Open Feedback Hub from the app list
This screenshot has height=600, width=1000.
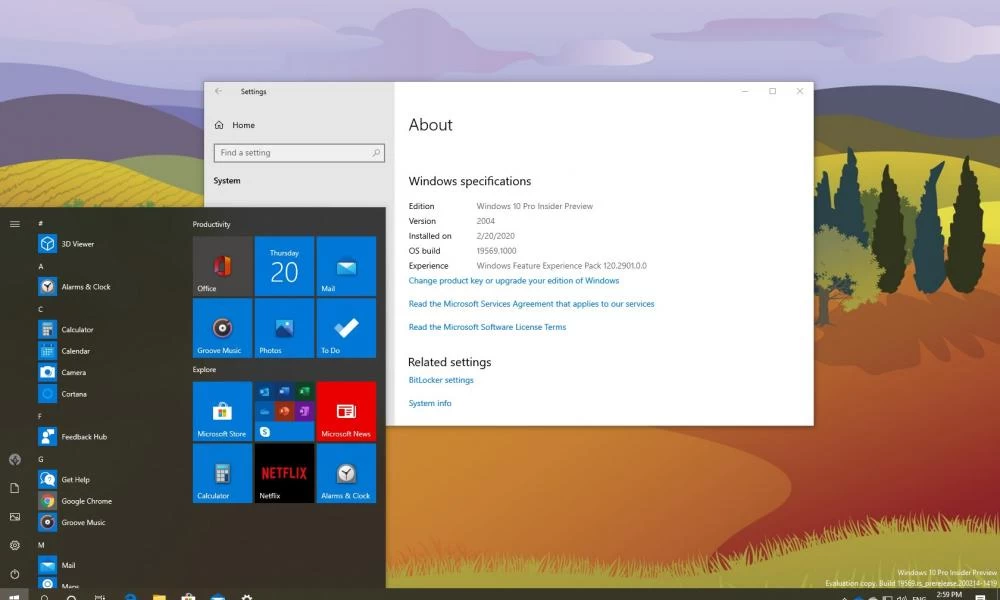pyautogui.click(x=84, y=437)
